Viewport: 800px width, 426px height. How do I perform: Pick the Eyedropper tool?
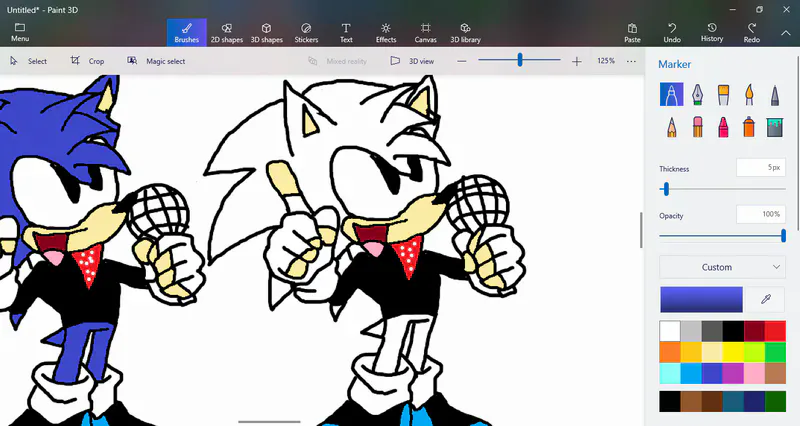click(765, 299)
